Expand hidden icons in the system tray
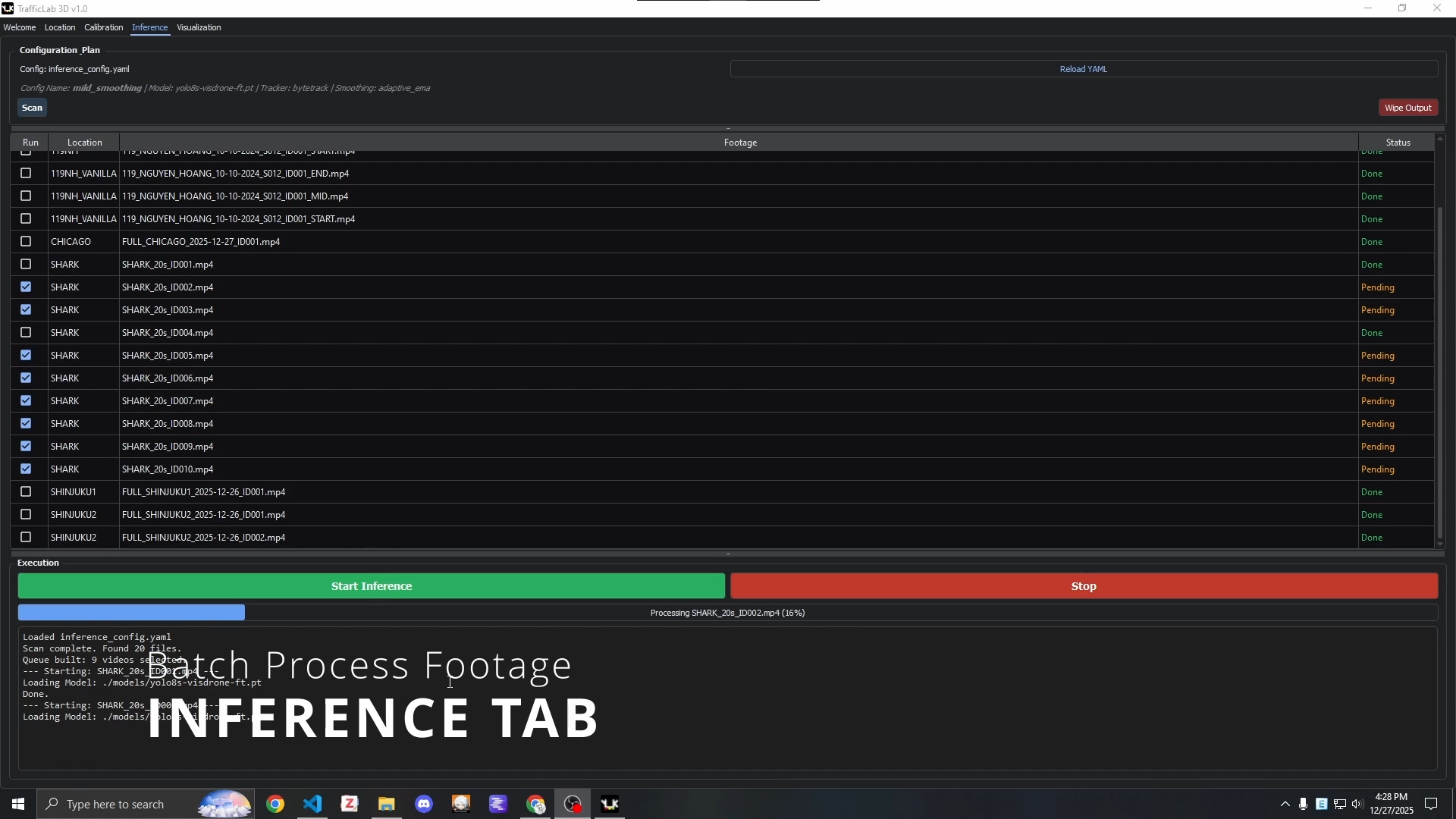 point(1285,804)
